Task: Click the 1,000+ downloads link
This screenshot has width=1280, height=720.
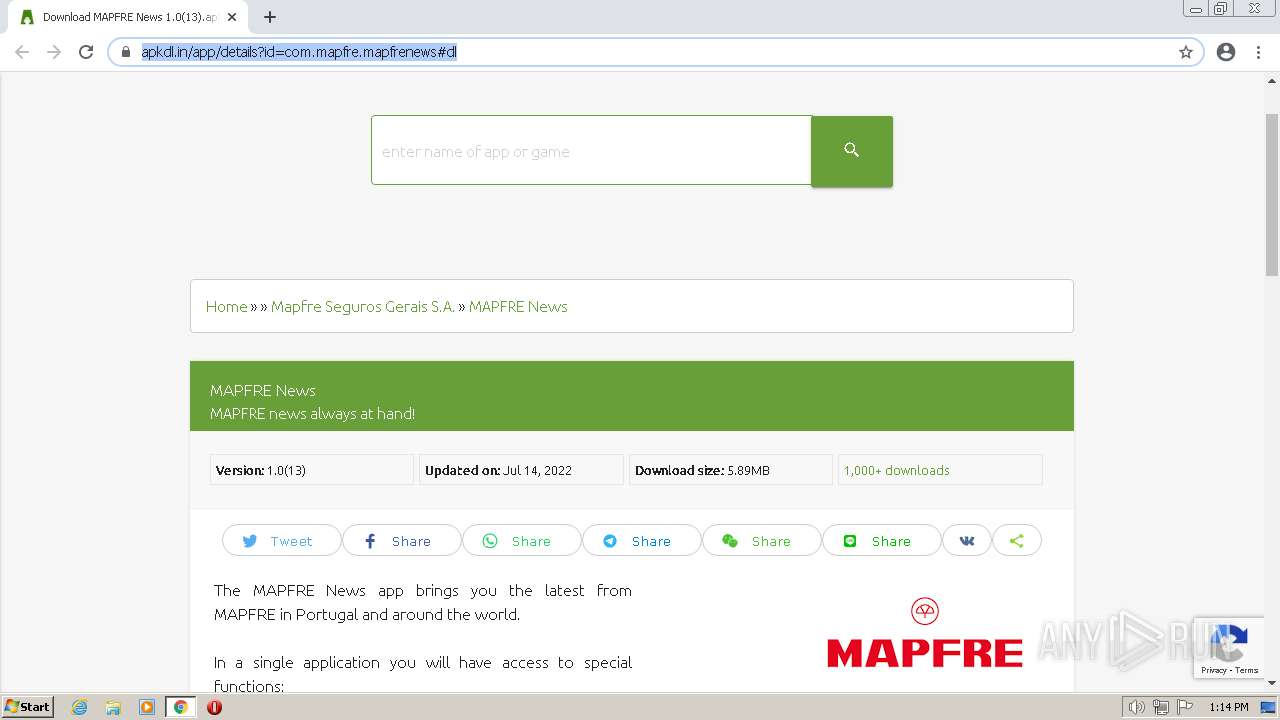Action: (x=896, y=470)
